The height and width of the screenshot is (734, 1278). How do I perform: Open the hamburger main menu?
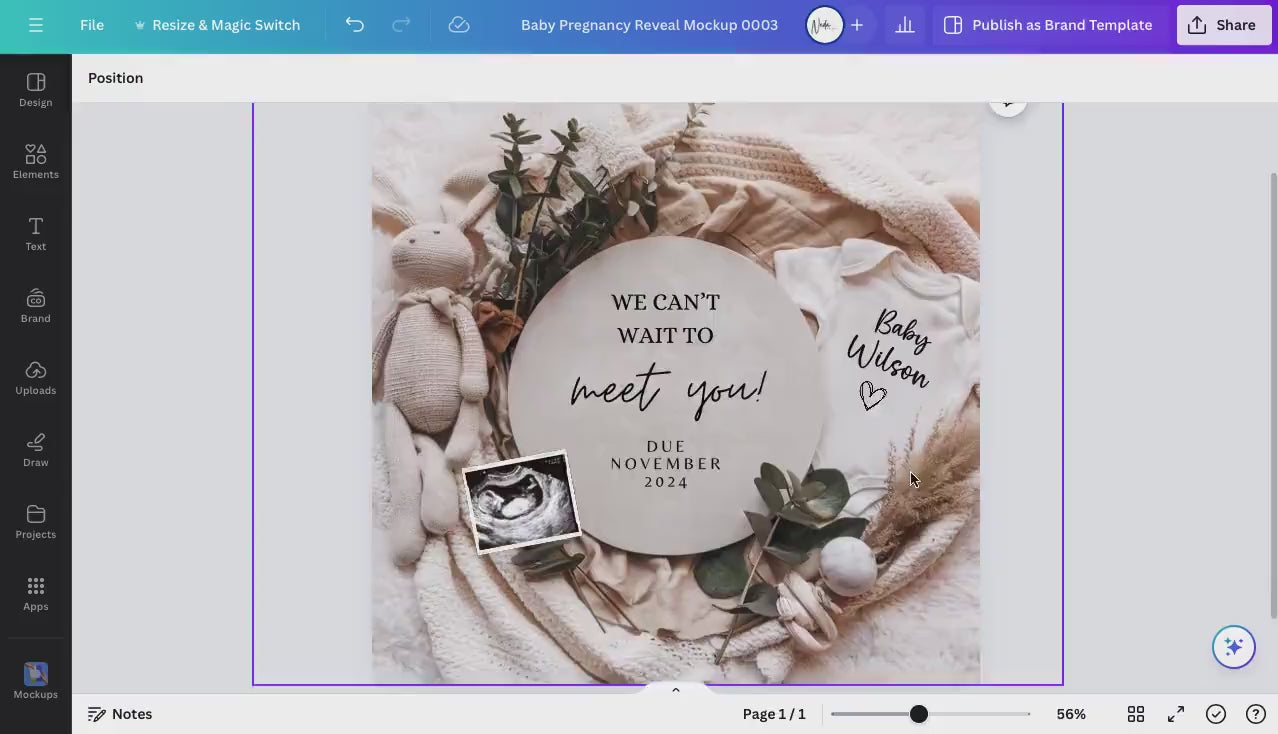click(36, 25)
